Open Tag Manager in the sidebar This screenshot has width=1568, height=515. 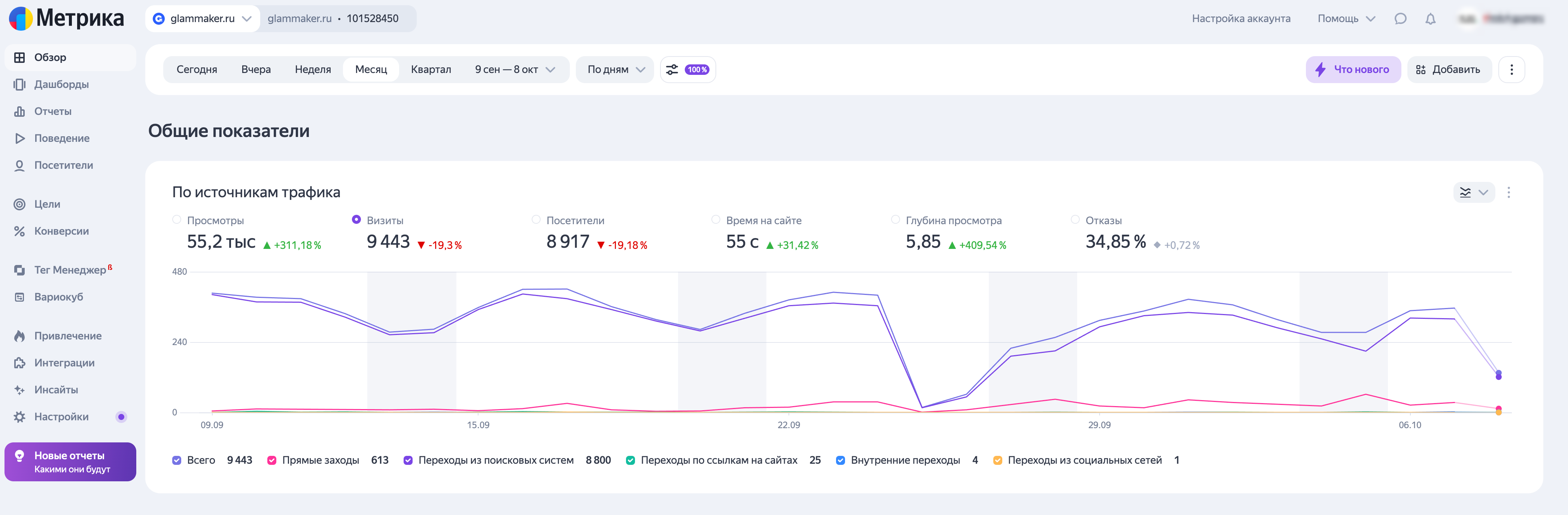click(x=69, y=270)
